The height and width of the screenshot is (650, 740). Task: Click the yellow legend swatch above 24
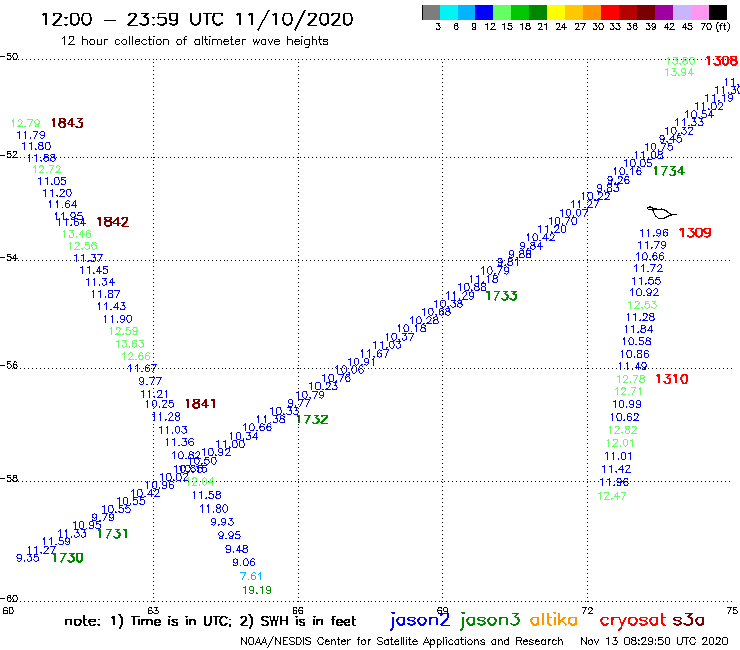tap(555, 12)
